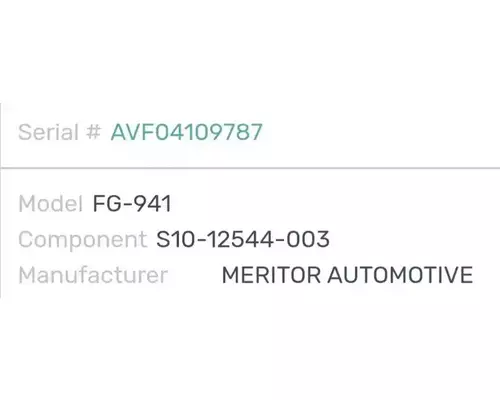Click the 'AVF' prefix of the green serial link
Screen dimensions: 500x400
click(133, 132)
